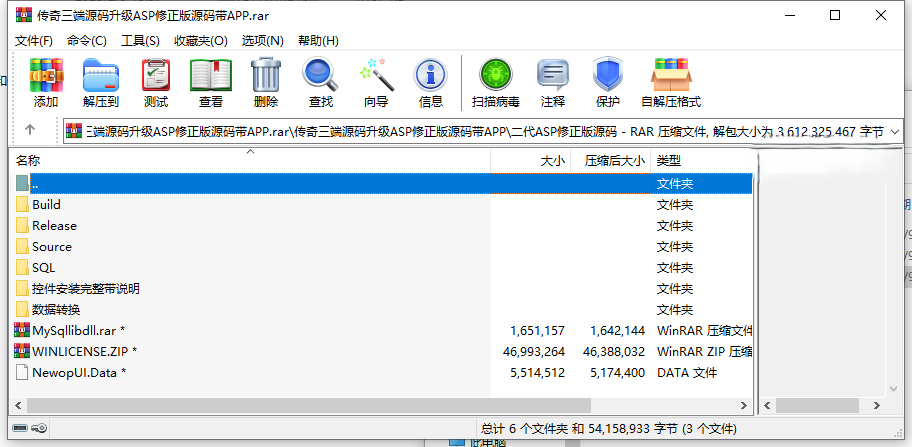912x447 pixels.
Task: Run Virus Scan (扫描病毒) icon
Action: (495, 83)
